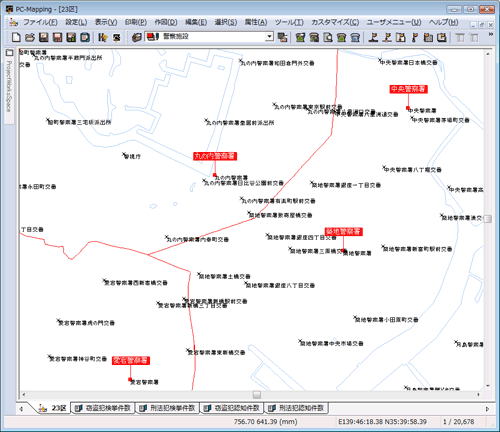Click the open folder icon

(x=30, y=37)
